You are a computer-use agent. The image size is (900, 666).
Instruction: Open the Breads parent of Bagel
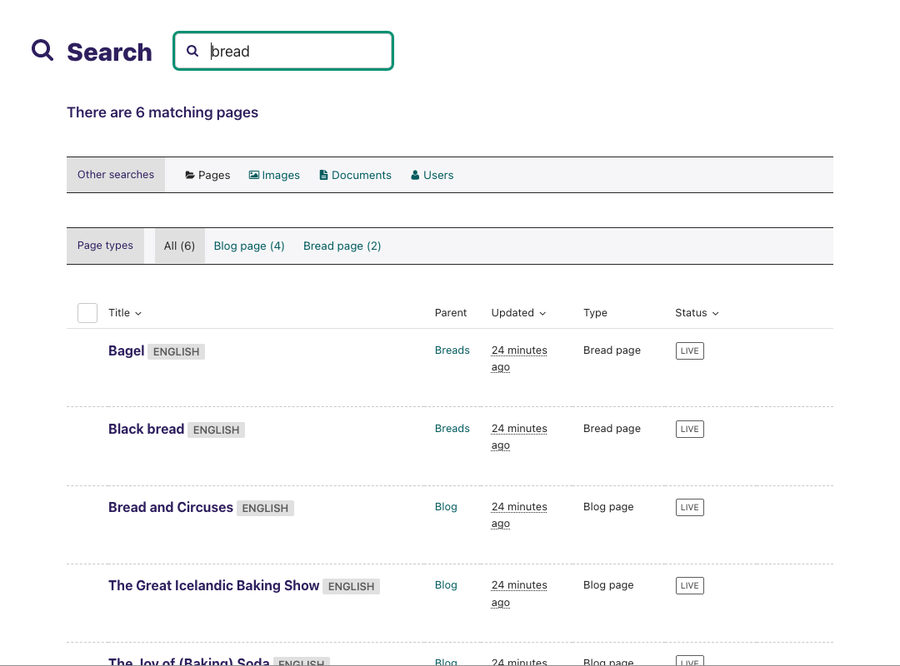point(452,350)
